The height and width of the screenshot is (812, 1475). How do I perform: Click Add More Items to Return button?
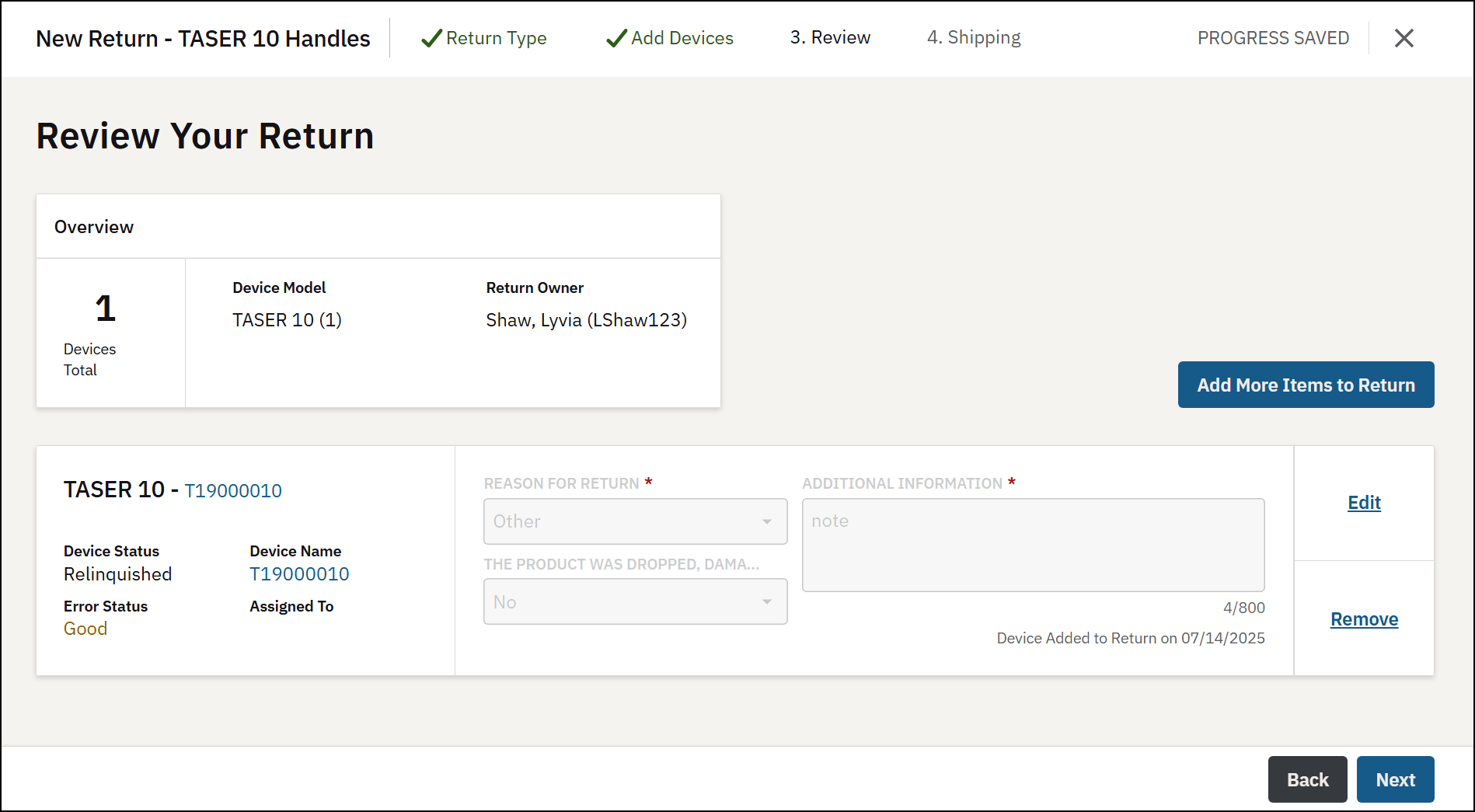[x=1306, y=385]
